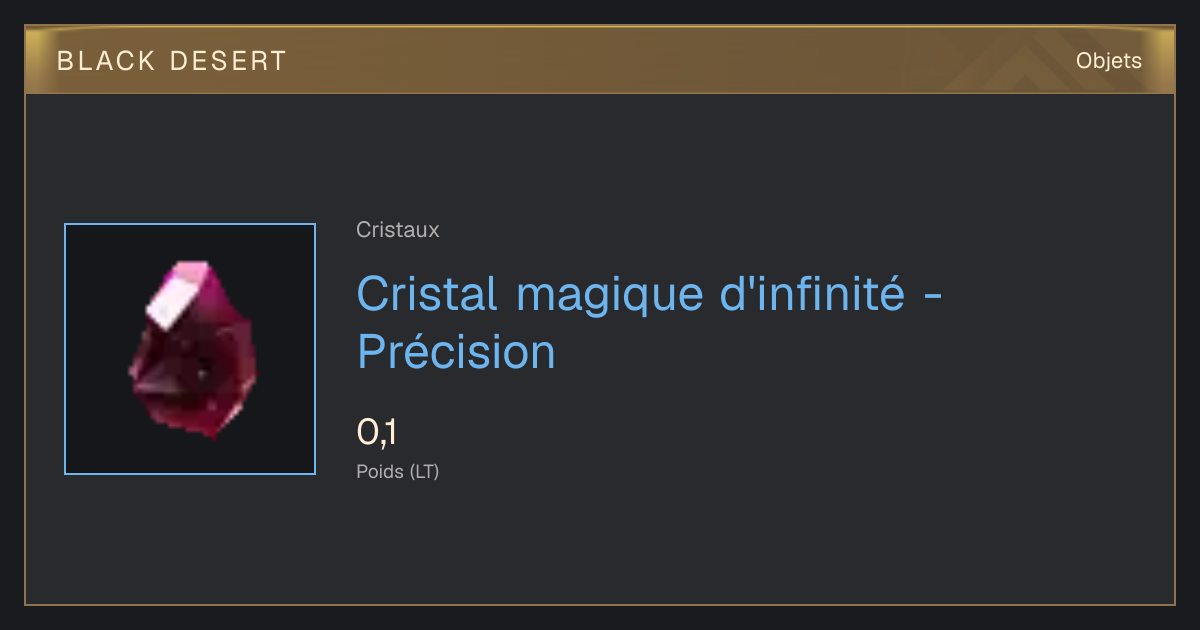This screenshot has height=630, width=1200.
Task: Click the dark red lower crystal body
Action: tap(195, 385)
